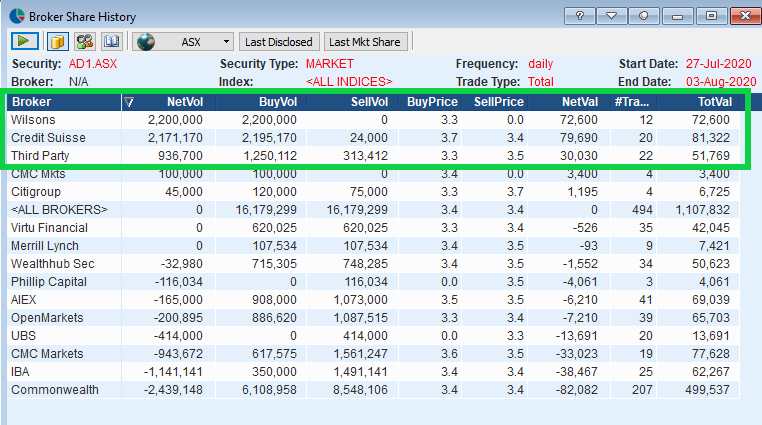
Task: Click the AD1.ASX security value
Action: [x=93, y=64]
